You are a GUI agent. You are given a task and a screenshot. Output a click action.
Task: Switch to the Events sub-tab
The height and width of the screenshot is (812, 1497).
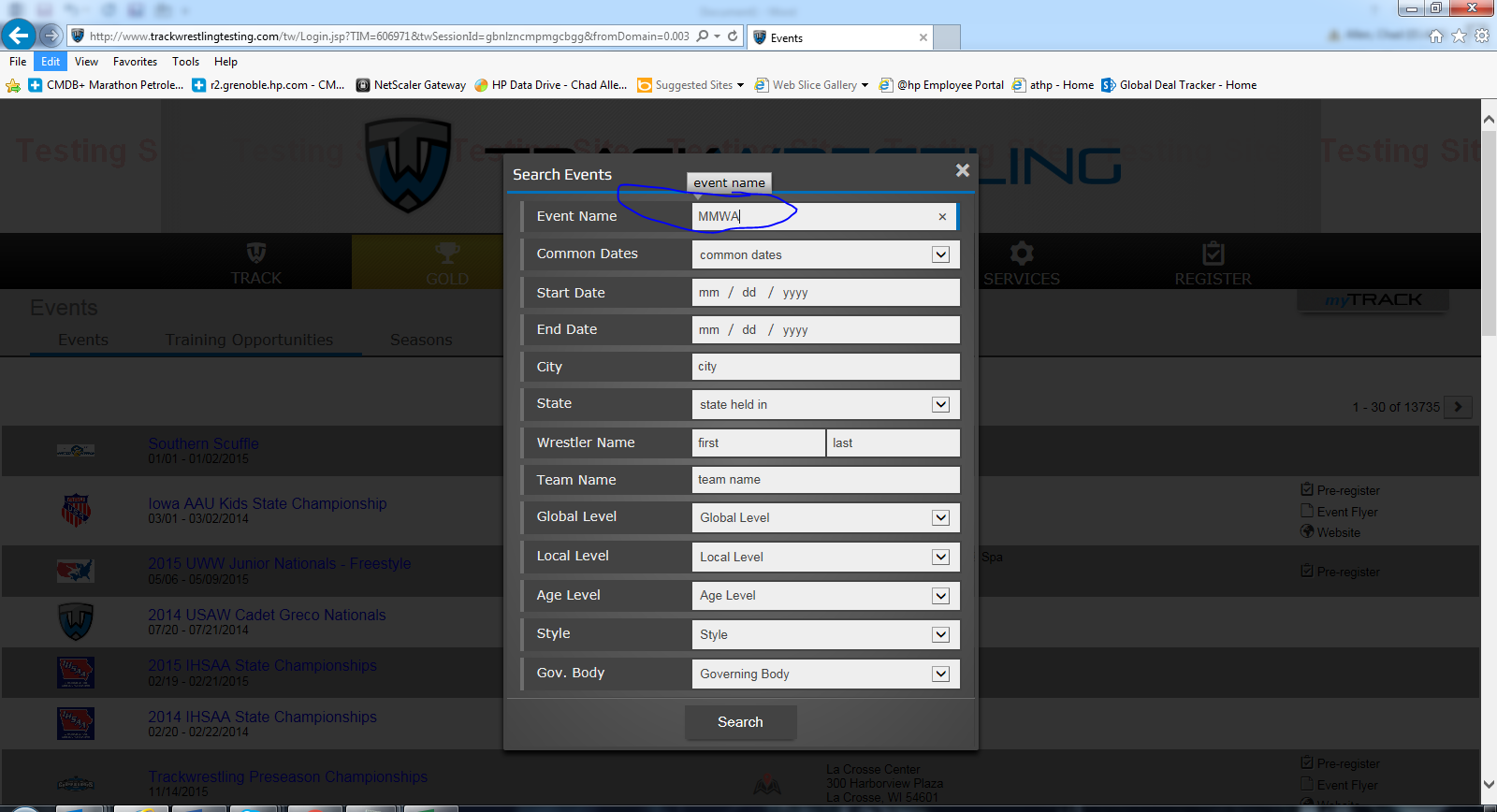83,340
